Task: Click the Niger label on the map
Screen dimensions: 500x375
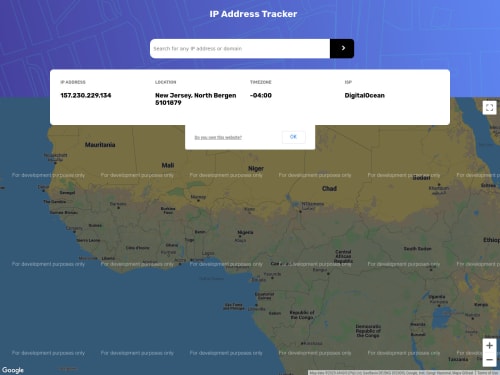Action: (x=256, y=168)
